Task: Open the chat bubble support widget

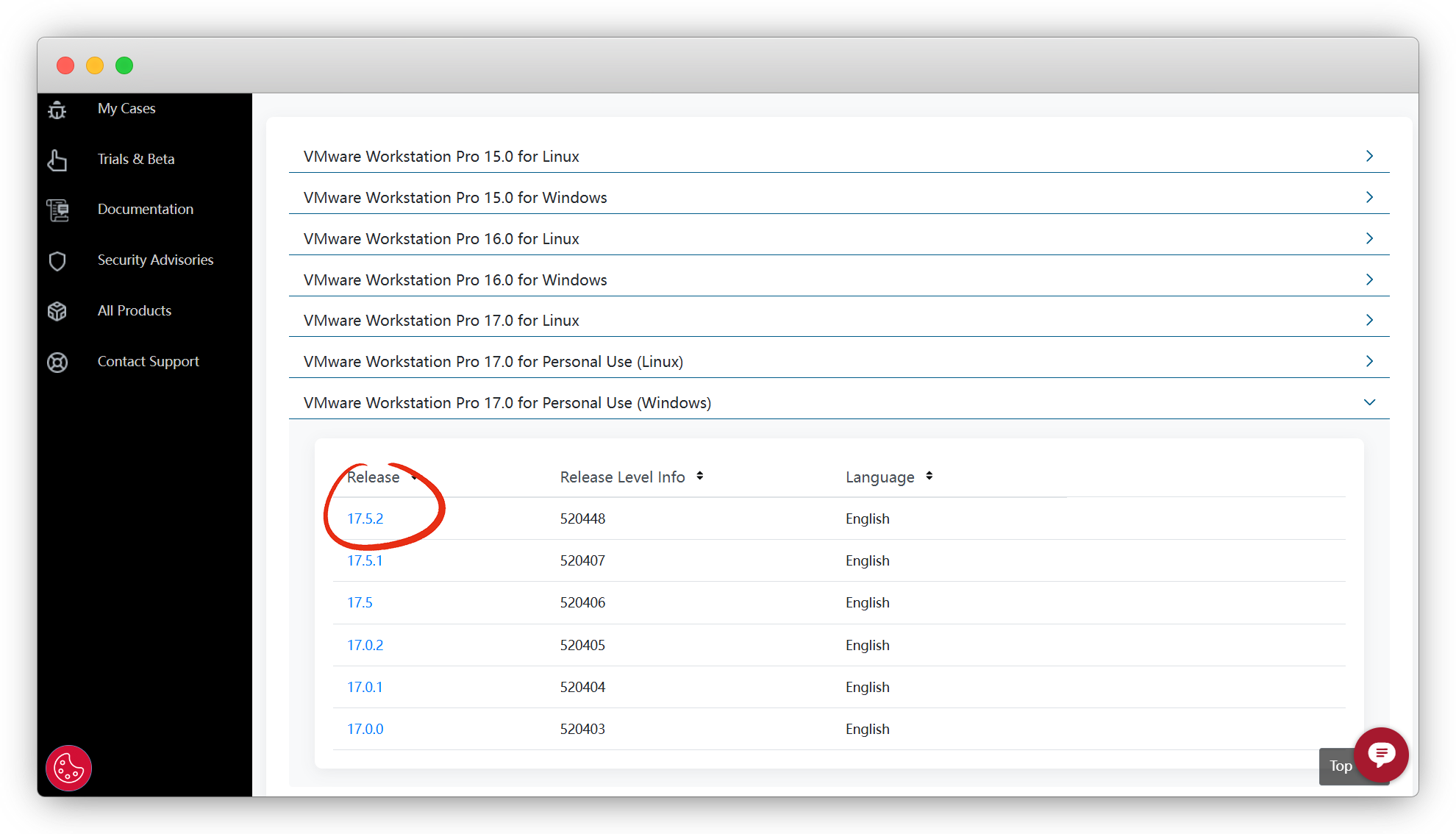Action: 1381,755
